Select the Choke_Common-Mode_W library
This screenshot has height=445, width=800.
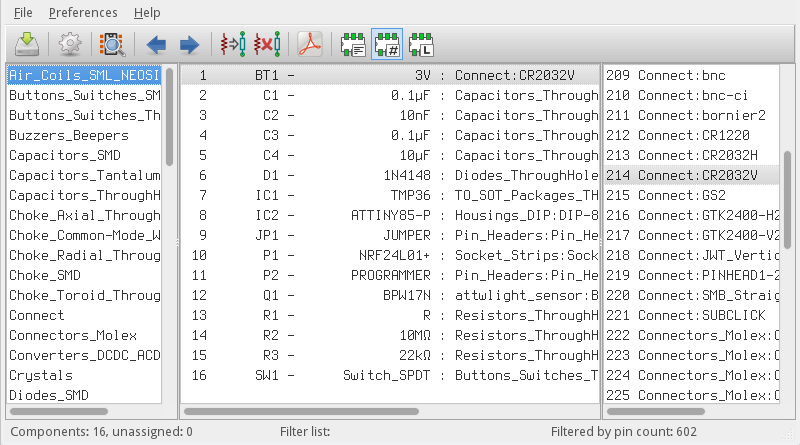pos(84,235)
